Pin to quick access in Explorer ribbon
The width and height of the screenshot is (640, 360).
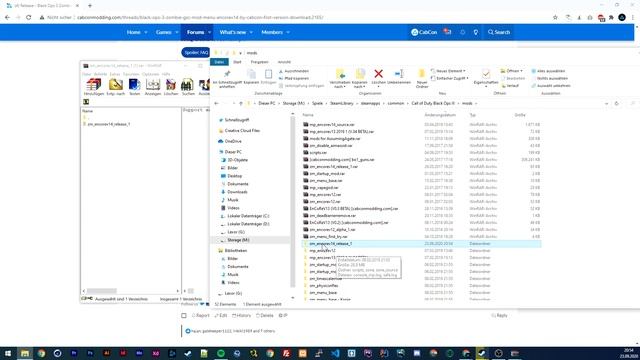(x=227, y=79)
